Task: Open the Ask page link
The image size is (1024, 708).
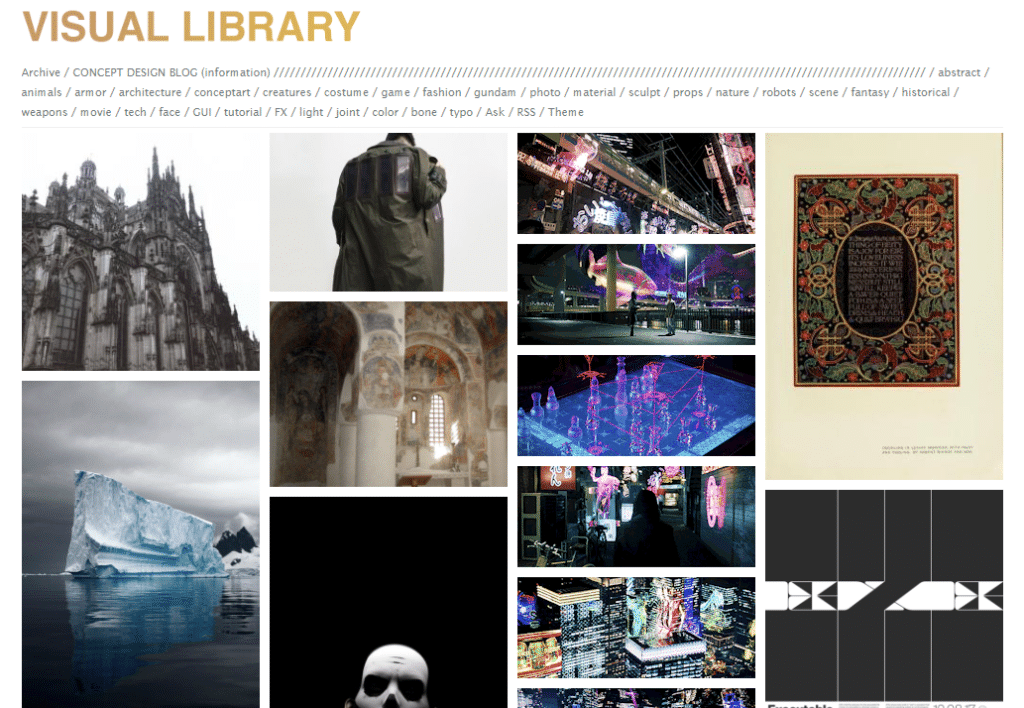Action: click(495, 112)
